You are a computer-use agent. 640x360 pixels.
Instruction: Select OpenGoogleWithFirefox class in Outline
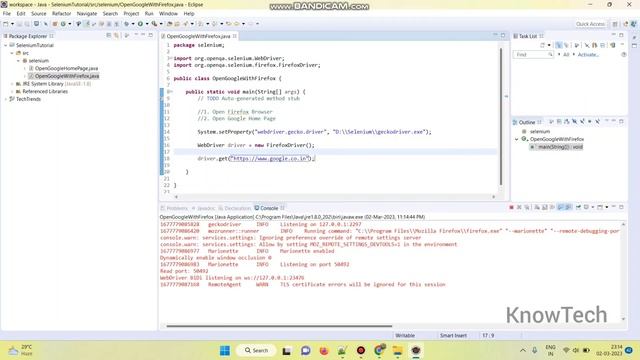point(557,139)
